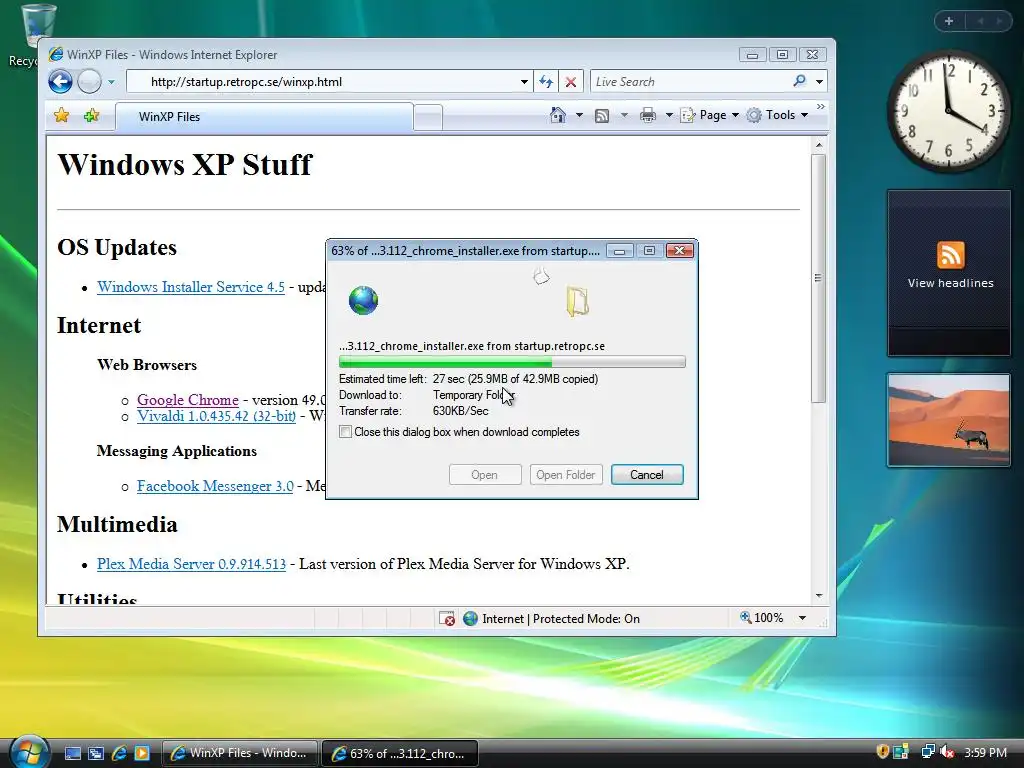Select the WinXP Files tab
The image size is (1024, 768).
pos(264,117)
